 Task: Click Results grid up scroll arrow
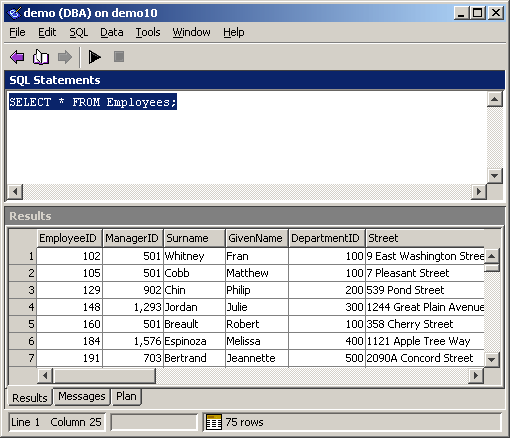(492, 256)
